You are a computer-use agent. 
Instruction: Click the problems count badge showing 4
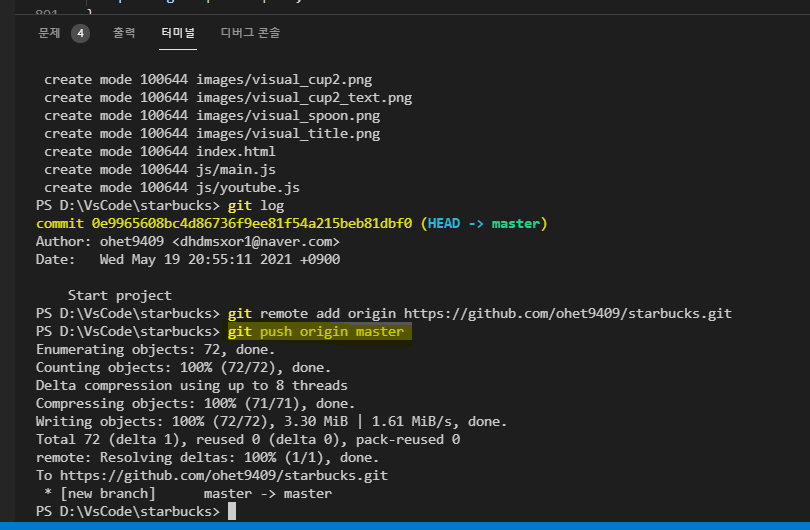coord(80,34)
